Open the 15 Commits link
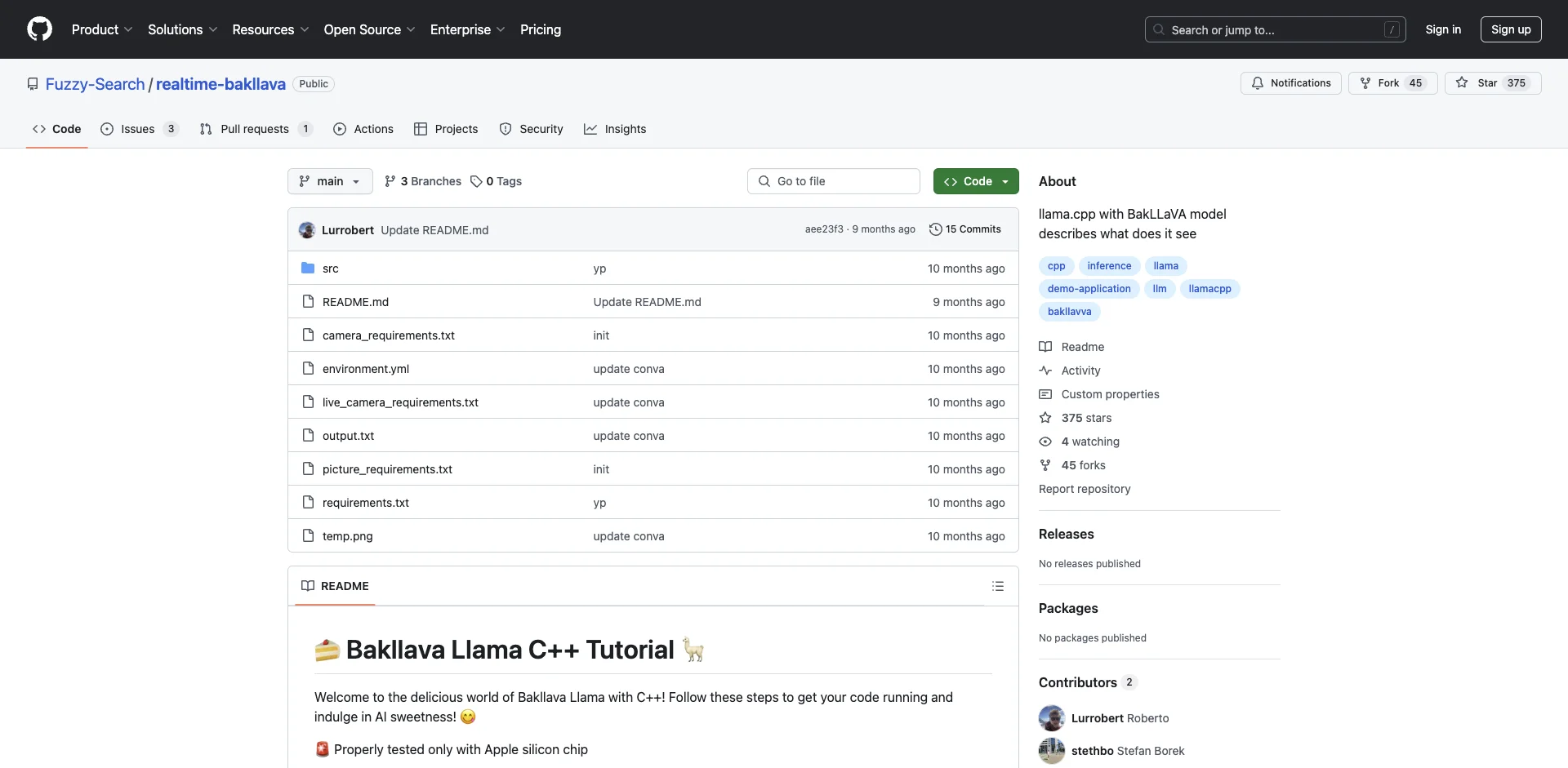 coord(965,229)
